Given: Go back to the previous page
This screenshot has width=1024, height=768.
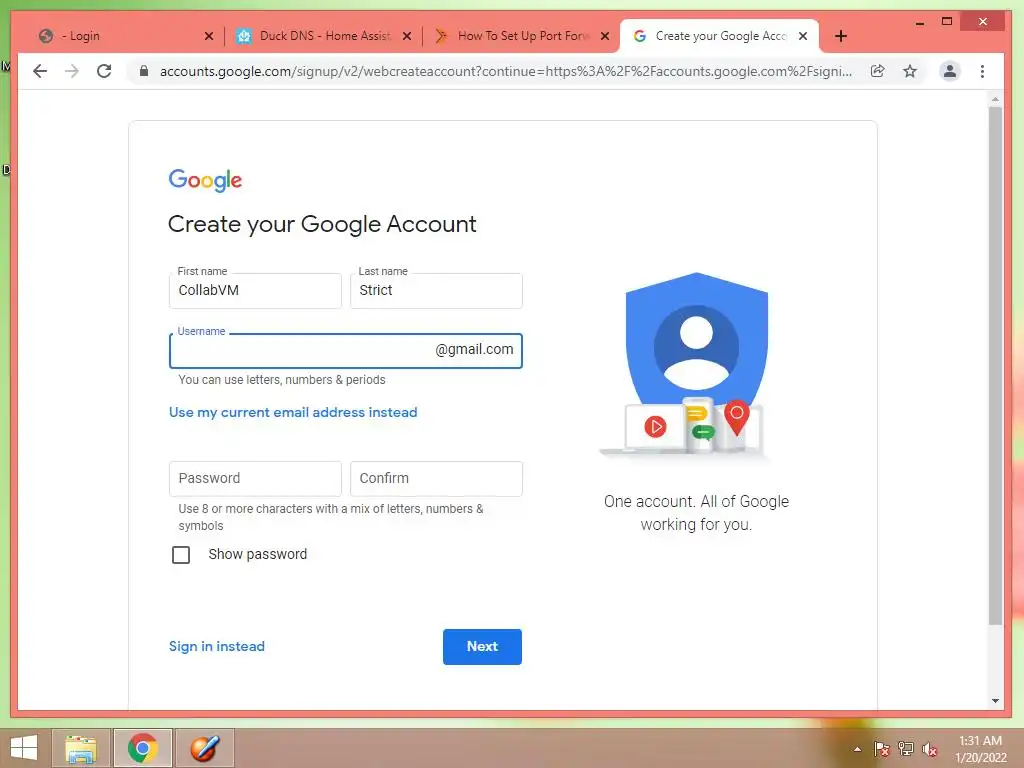Looking at the screenshot, I should (40, 71).
